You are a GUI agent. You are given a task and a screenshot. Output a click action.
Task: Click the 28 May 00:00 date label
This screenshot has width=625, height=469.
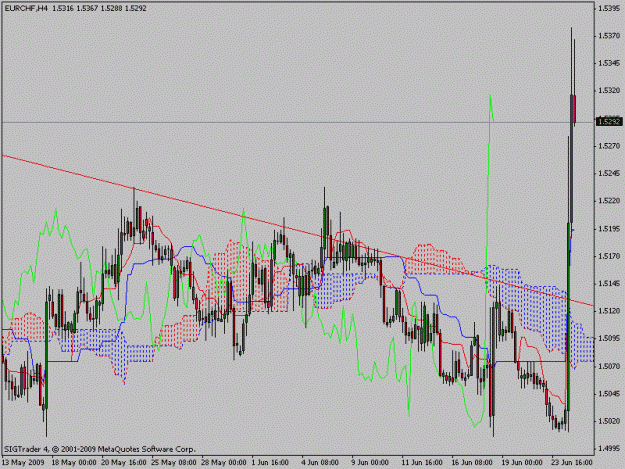tap(224, 463)
